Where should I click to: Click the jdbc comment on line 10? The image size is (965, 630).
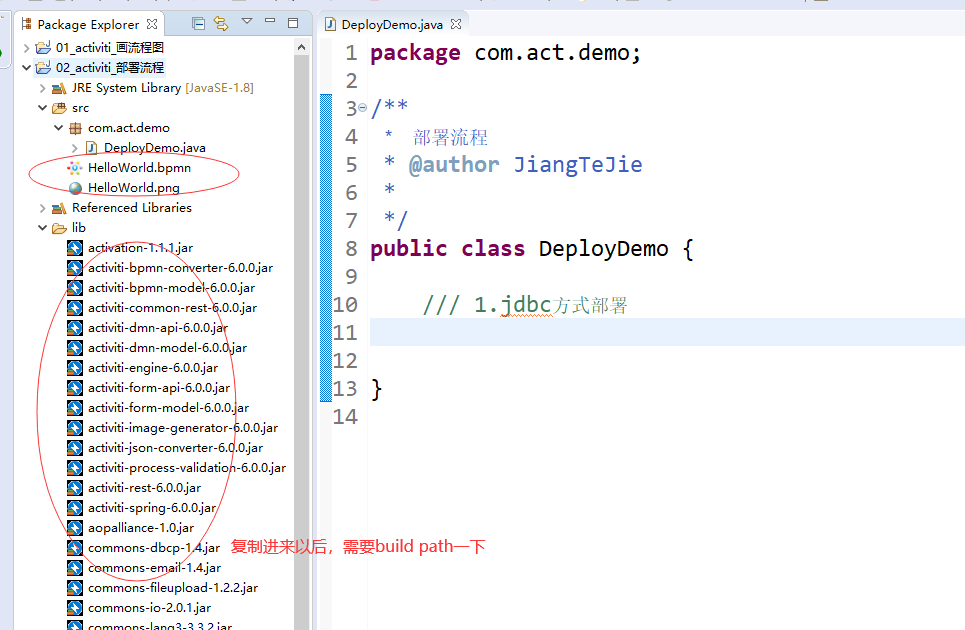click(x=526, y=305)
